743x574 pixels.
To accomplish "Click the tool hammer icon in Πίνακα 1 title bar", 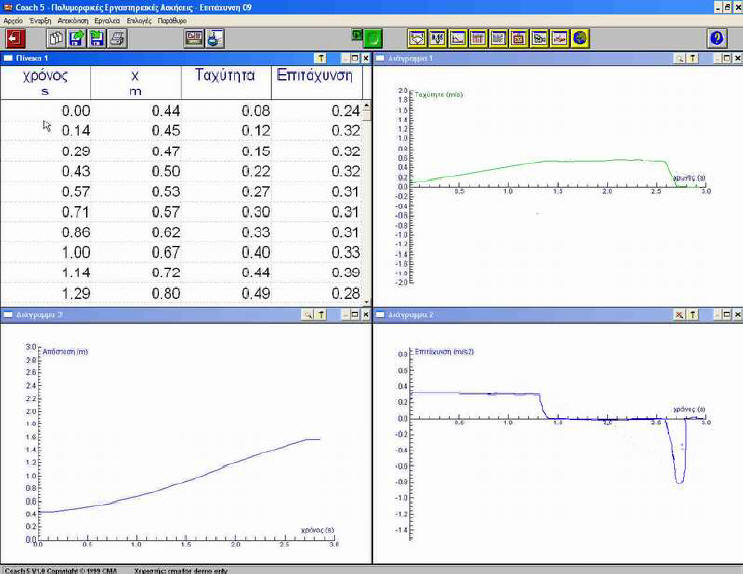I will 321,58.
